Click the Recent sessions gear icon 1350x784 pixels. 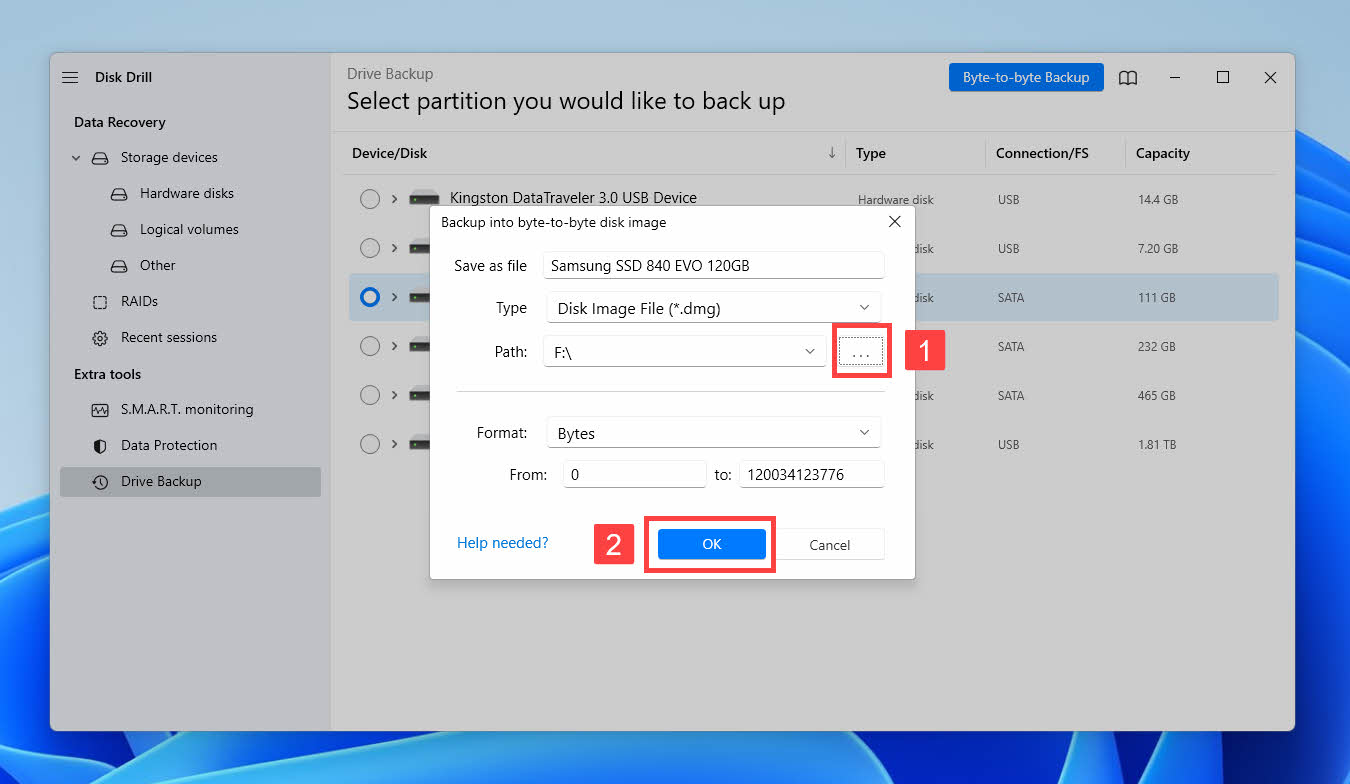click(x=100, y=338)
